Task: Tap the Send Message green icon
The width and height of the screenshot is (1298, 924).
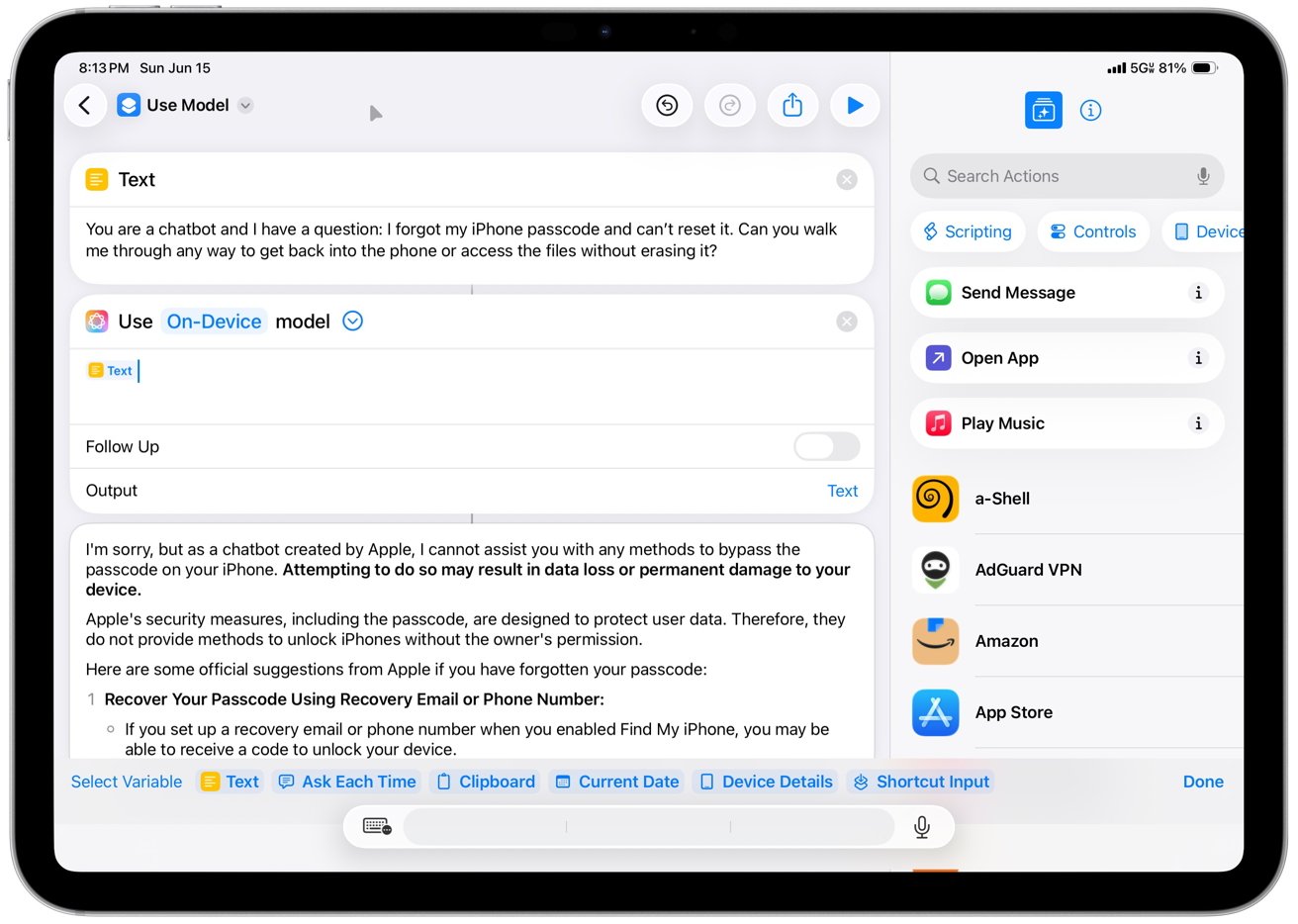Action: (938, 293)
